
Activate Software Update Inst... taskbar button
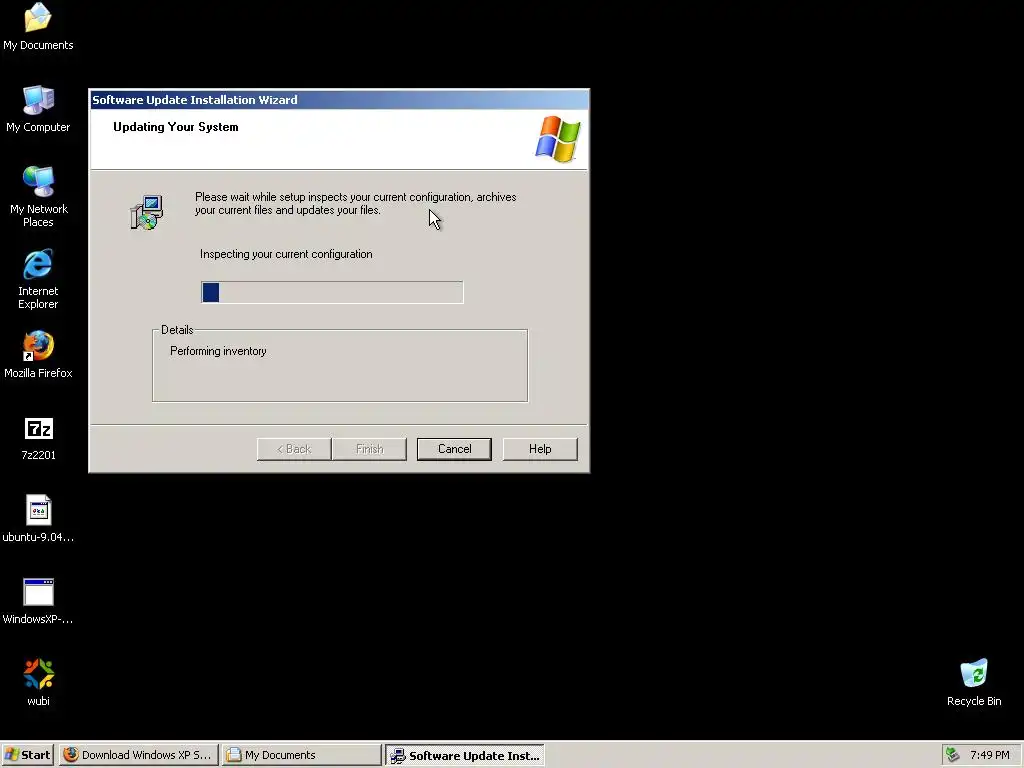click(465, 755)
